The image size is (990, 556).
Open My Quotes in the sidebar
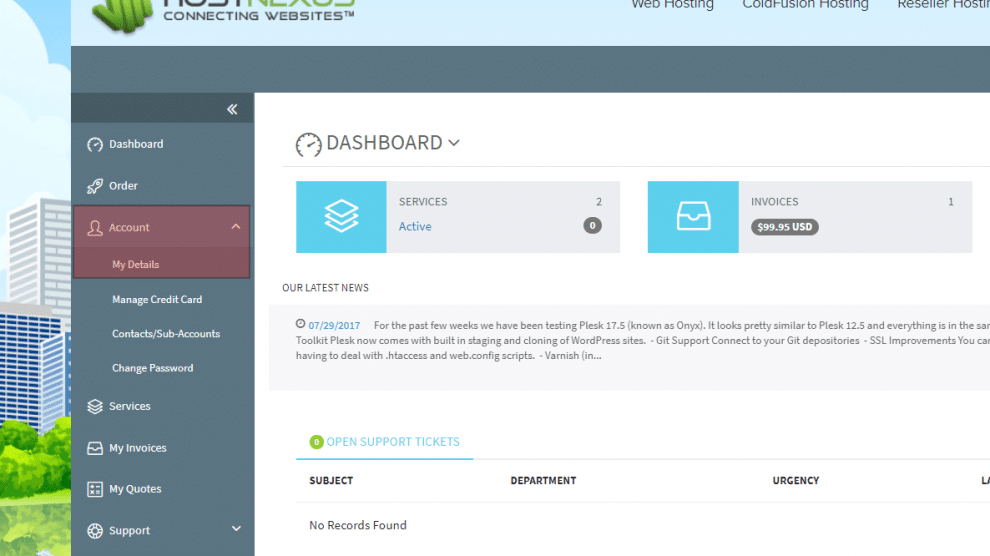[x=135, y=488]
